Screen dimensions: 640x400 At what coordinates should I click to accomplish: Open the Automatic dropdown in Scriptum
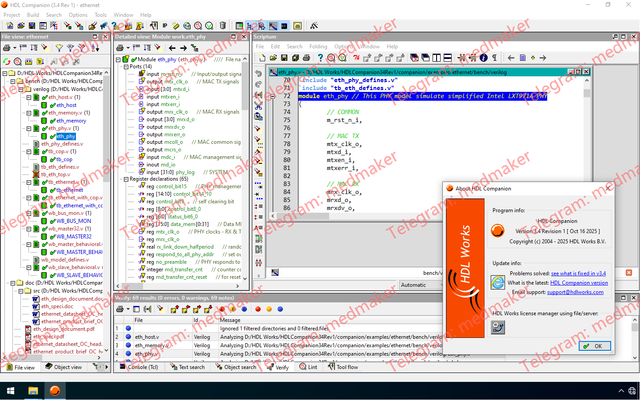click(420, 284)
